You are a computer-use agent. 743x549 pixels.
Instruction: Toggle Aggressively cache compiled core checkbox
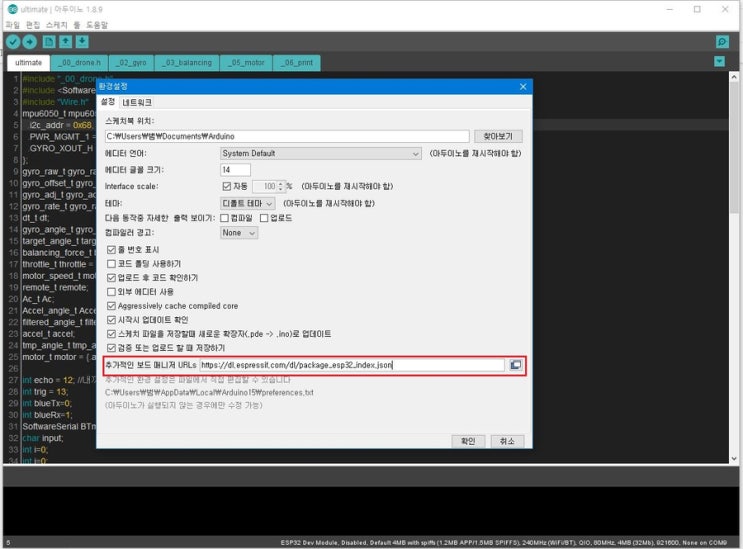click(x=111, y=306)
